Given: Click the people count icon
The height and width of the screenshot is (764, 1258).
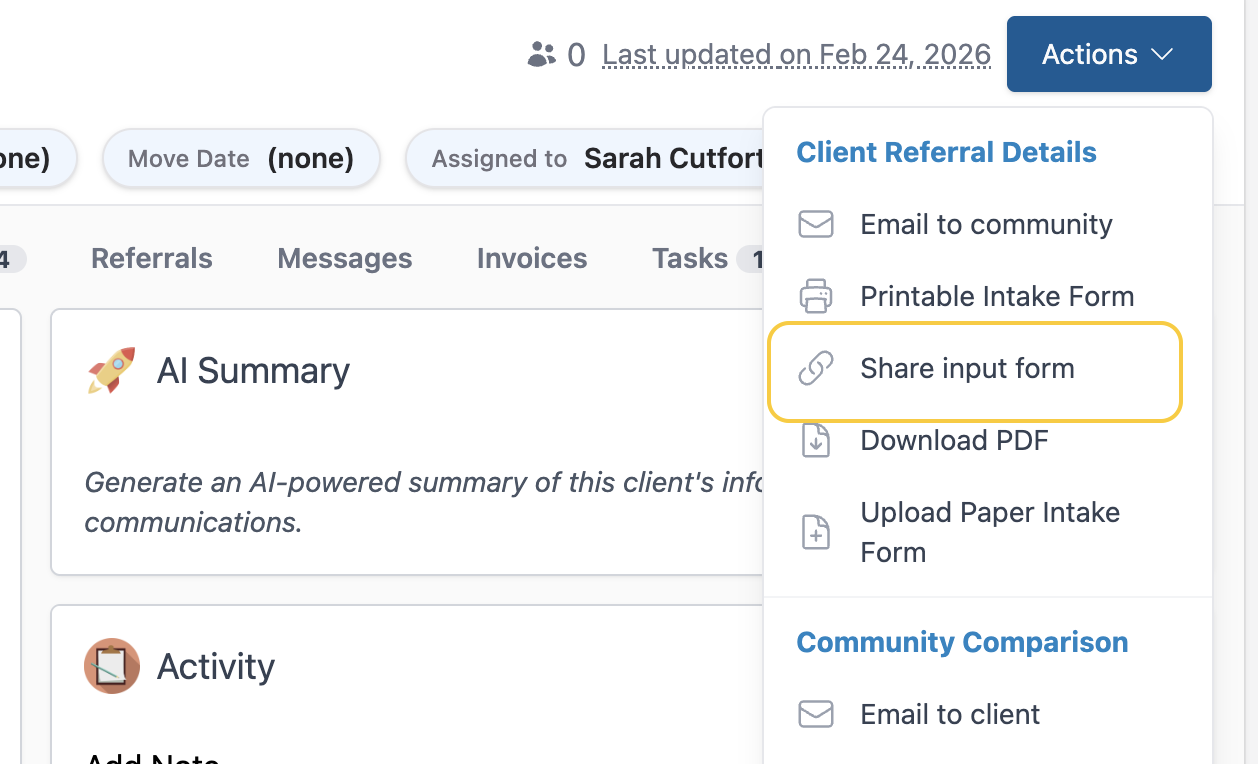Looking at the screenshot, I should point(541,54).
